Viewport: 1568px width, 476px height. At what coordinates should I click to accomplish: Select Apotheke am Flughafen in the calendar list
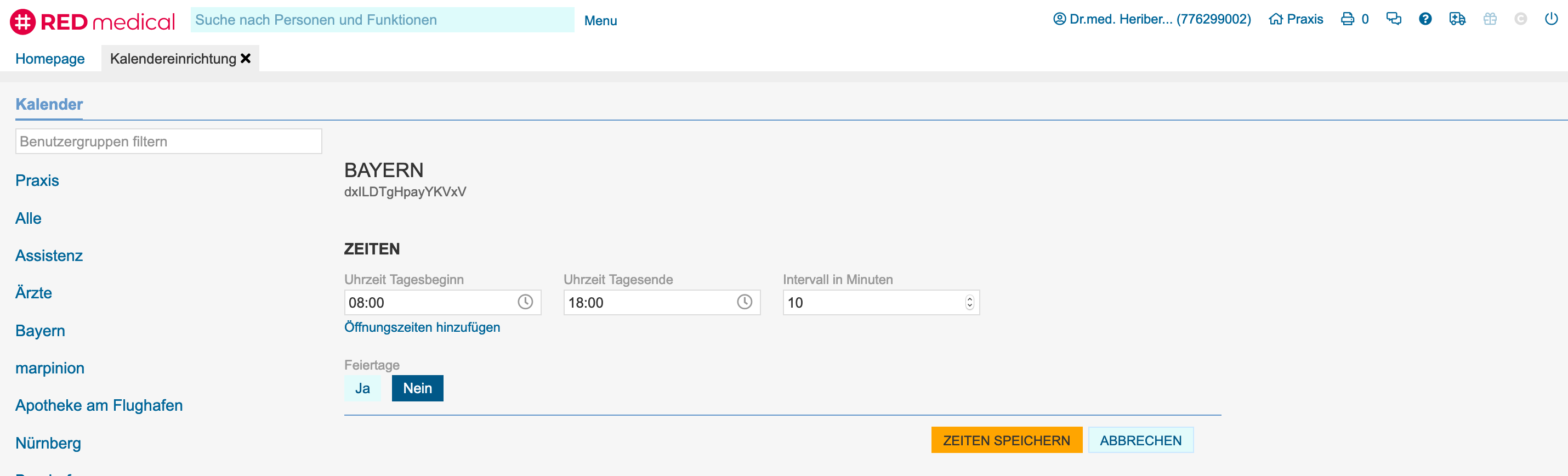99,406
